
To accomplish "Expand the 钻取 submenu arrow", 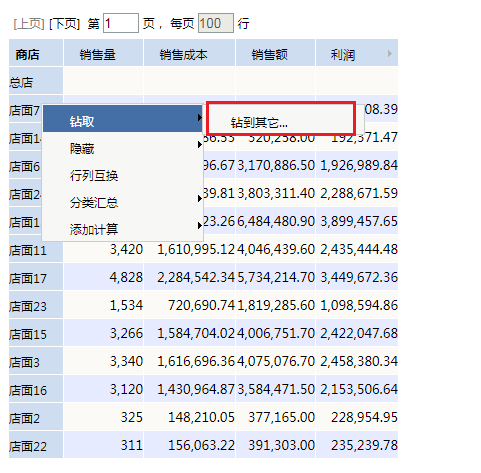I will [x=199, y=117].
